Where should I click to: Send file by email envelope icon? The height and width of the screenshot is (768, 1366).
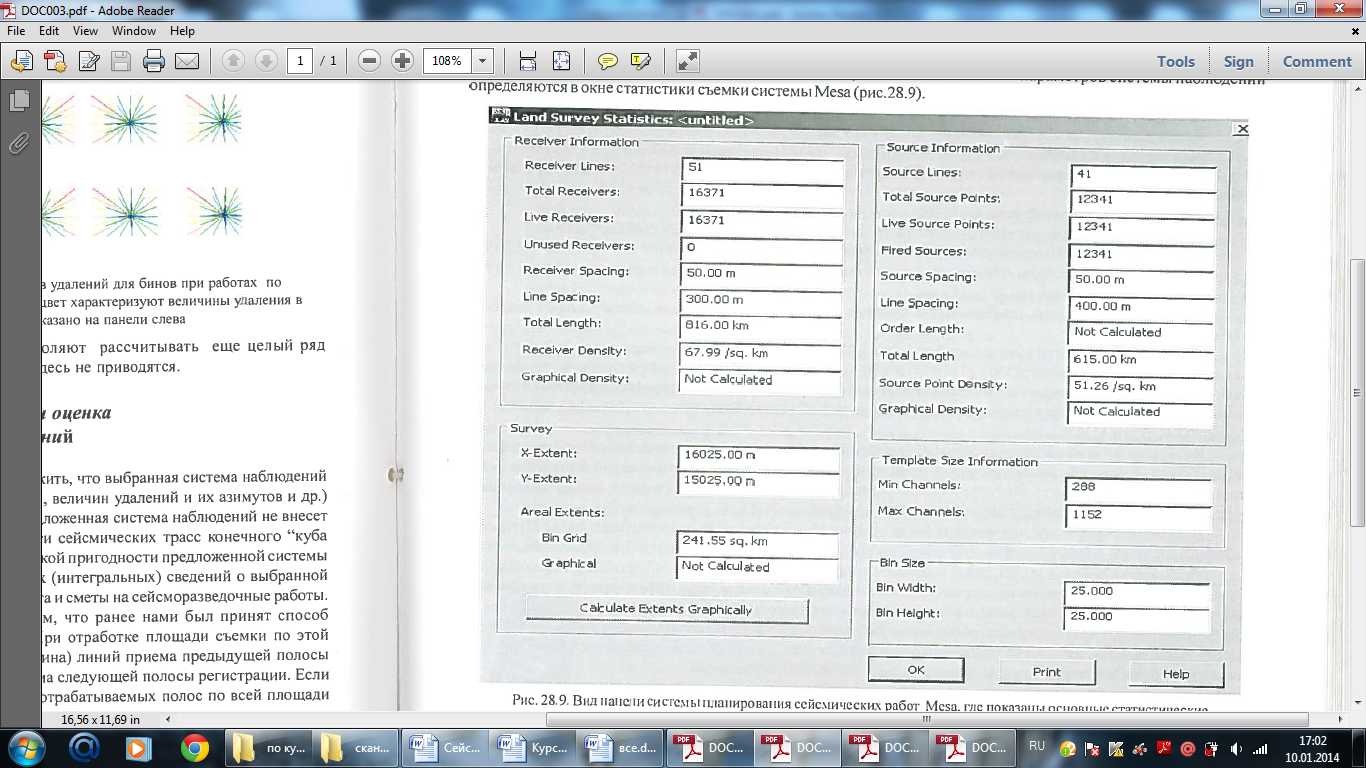pyautogui.click(x=187, y=61)
